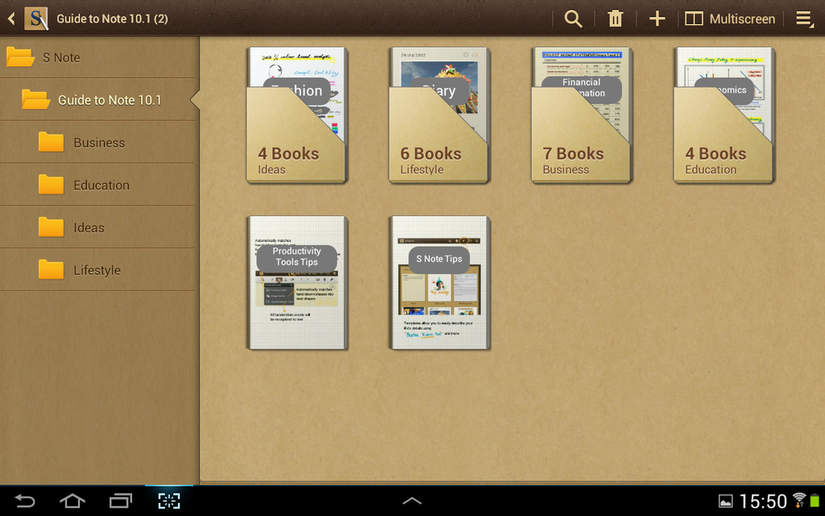Open the screenshot notification icon

point(726,501)
